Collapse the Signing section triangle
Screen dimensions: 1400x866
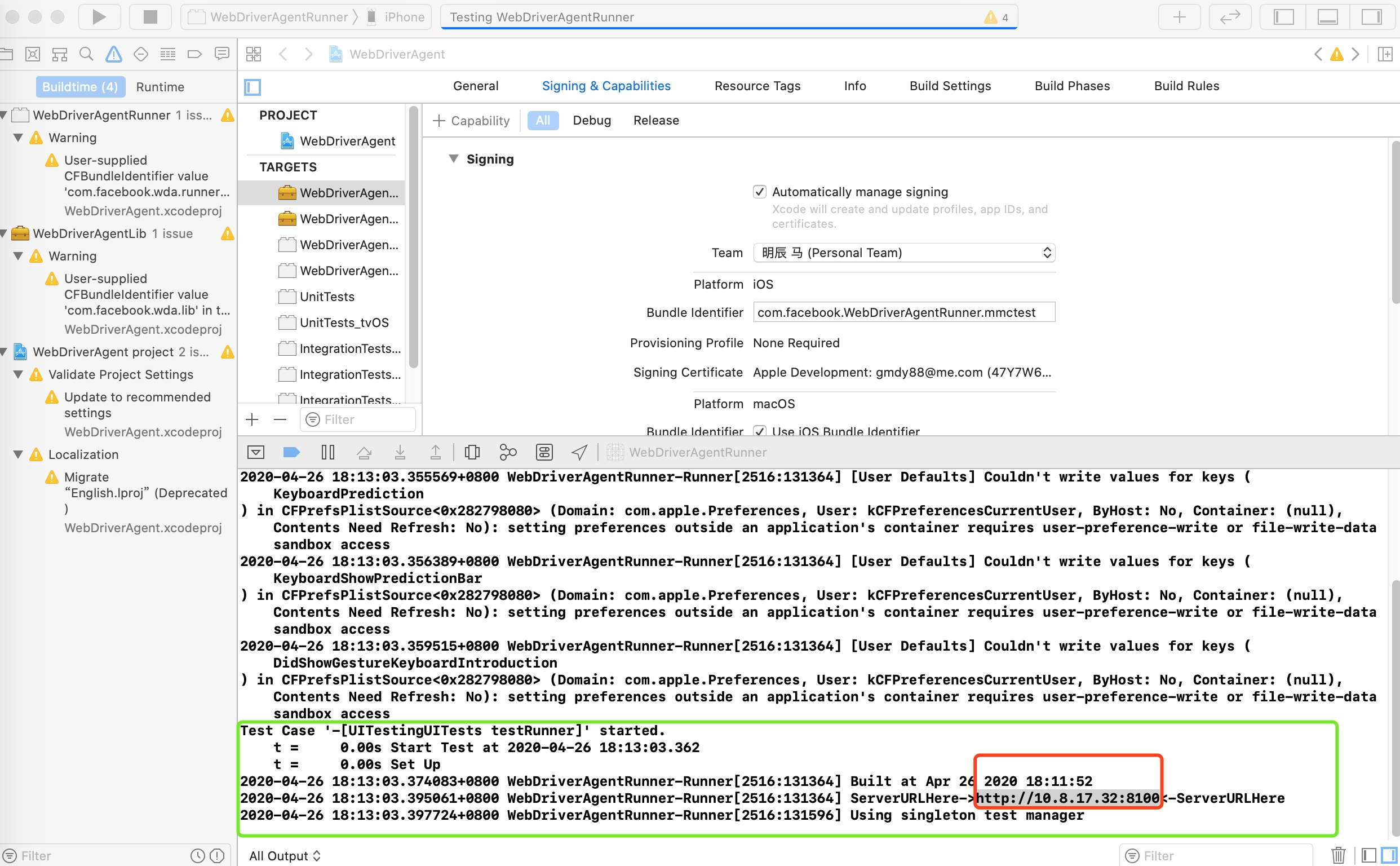454,158
